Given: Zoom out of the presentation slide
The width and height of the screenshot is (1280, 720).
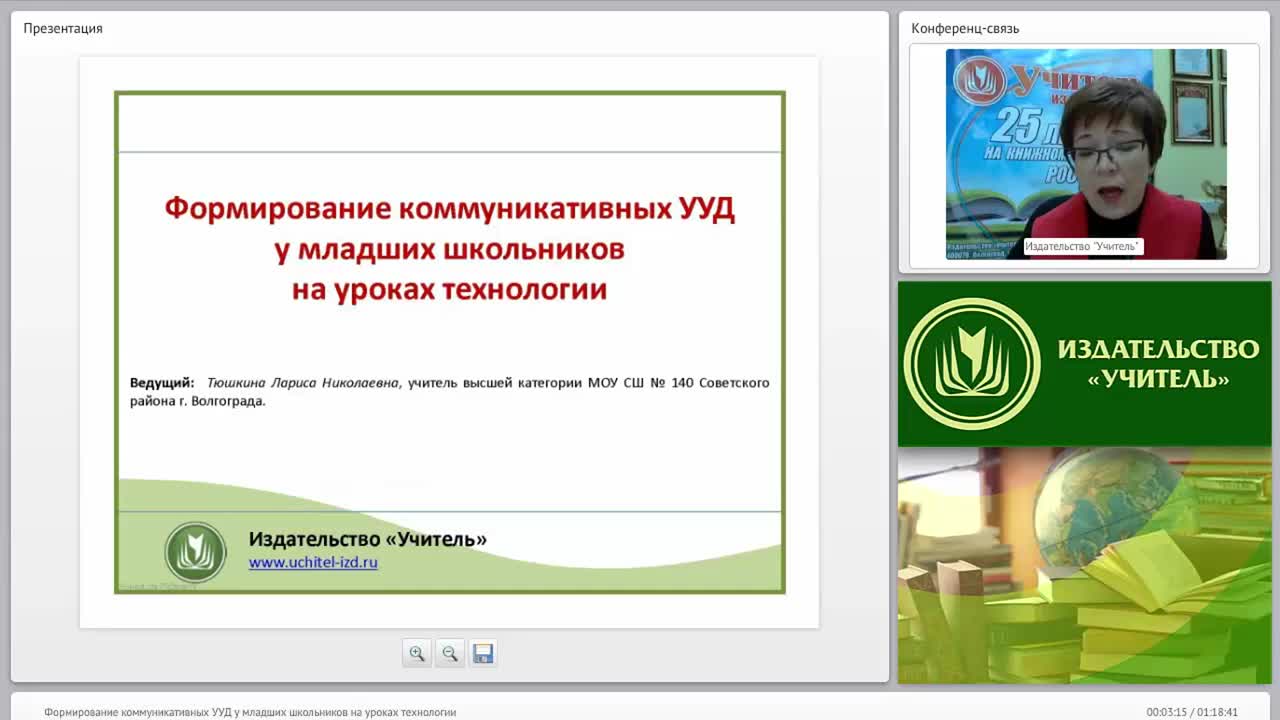Looking at the screenshot, I should tap(450, 653).
